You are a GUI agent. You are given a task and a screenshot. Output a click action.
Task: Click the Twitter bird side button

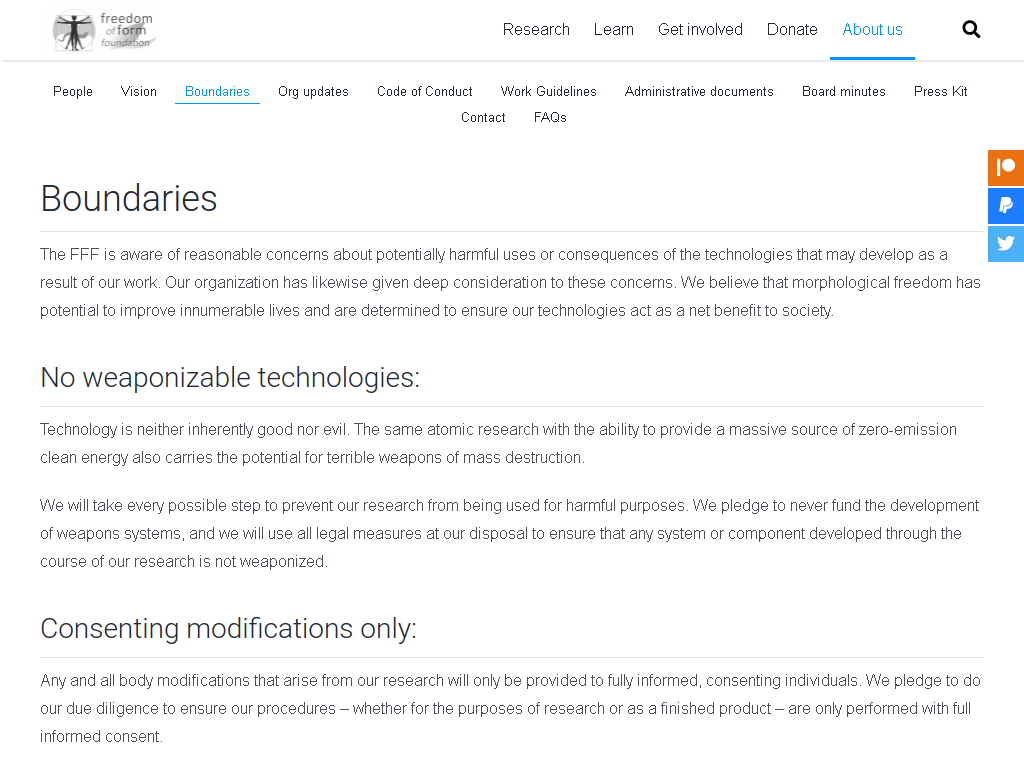pos(1006,244)
